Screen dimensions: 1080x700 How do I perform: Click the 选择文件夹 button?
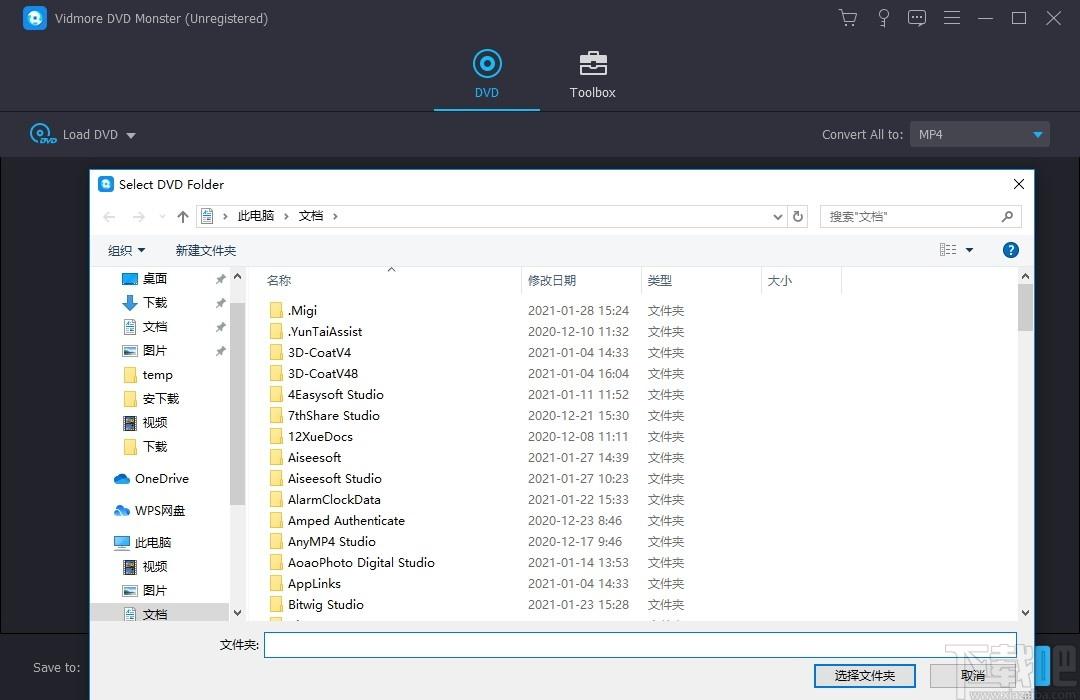click(864, 676)
